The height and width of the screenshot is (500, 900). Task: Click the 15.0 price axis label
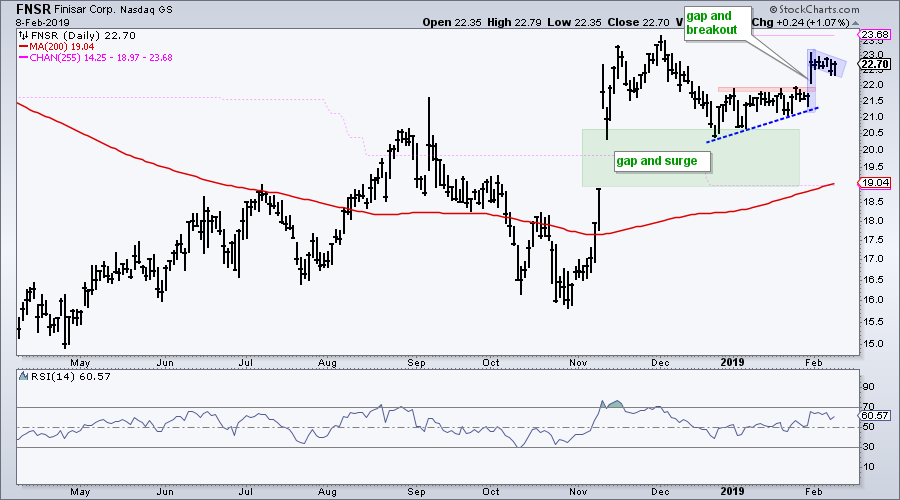tap(871, 344)
